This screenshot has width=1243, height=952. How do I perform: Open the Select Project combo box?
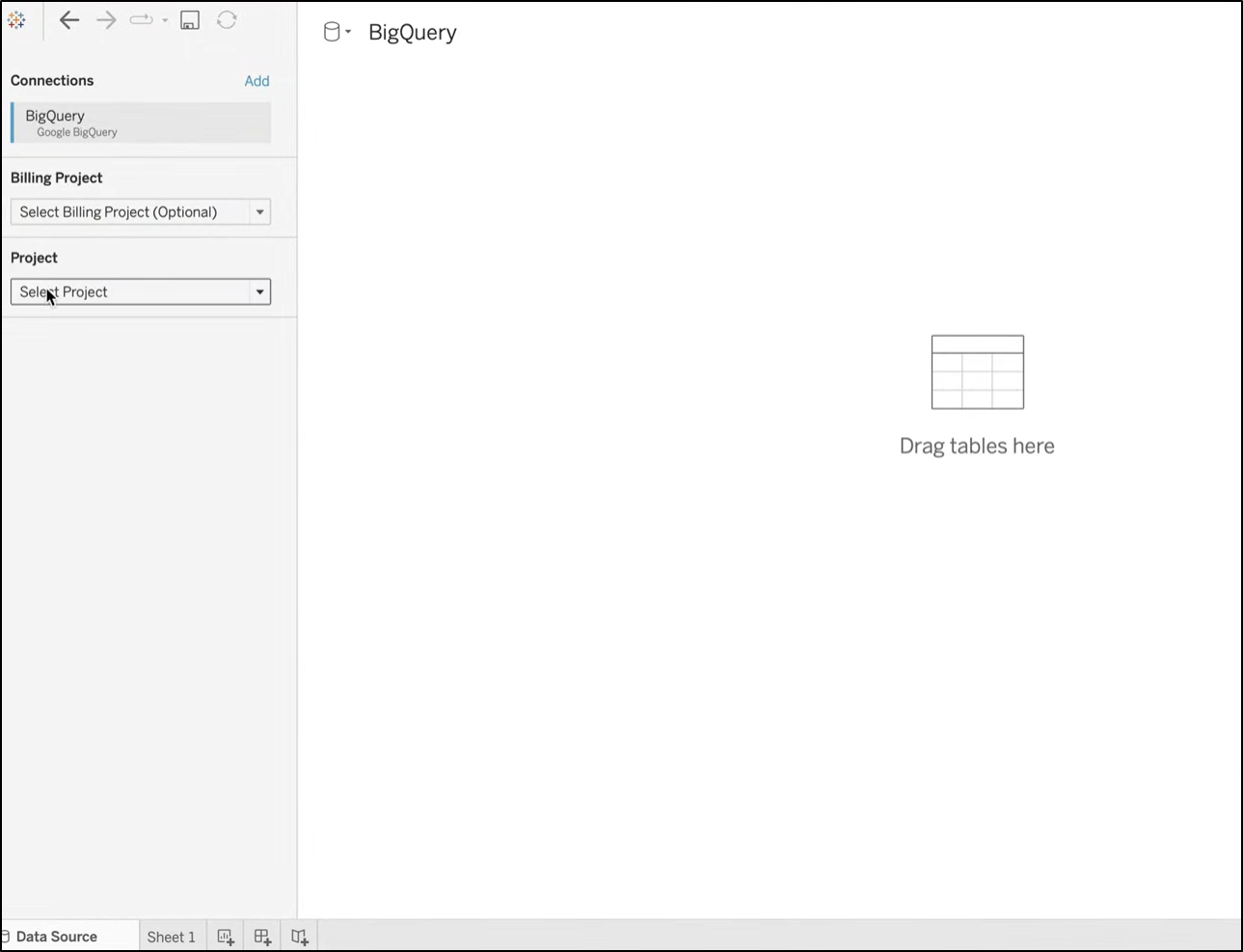click(141, 292)
